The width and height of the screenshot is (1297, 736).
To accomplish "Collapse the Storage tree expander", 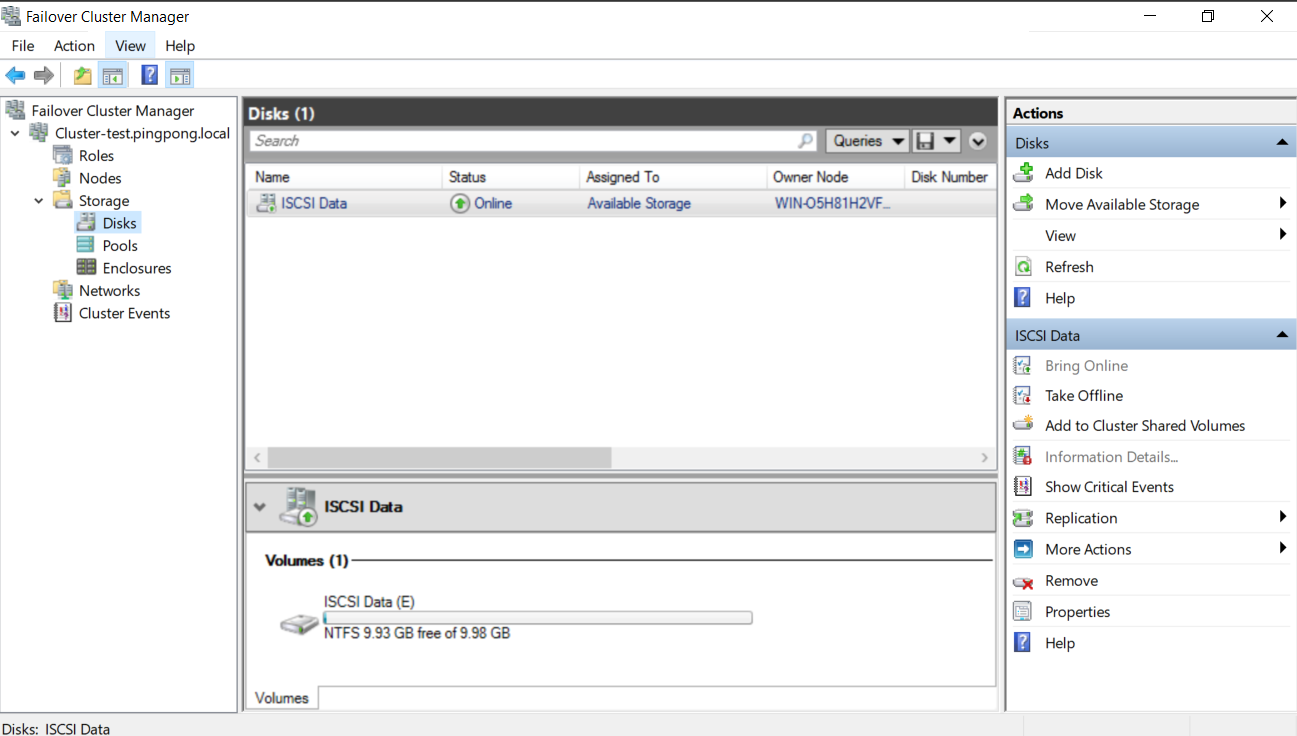I will point(39,201).
